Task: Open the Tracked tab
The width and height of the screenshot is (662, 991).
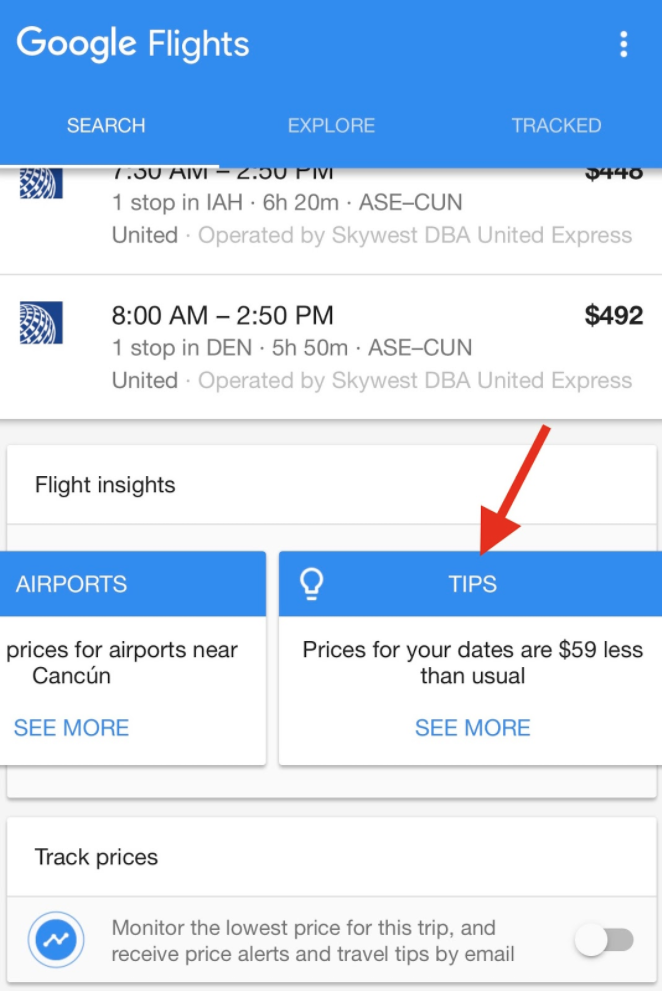Action: [556, 125]
